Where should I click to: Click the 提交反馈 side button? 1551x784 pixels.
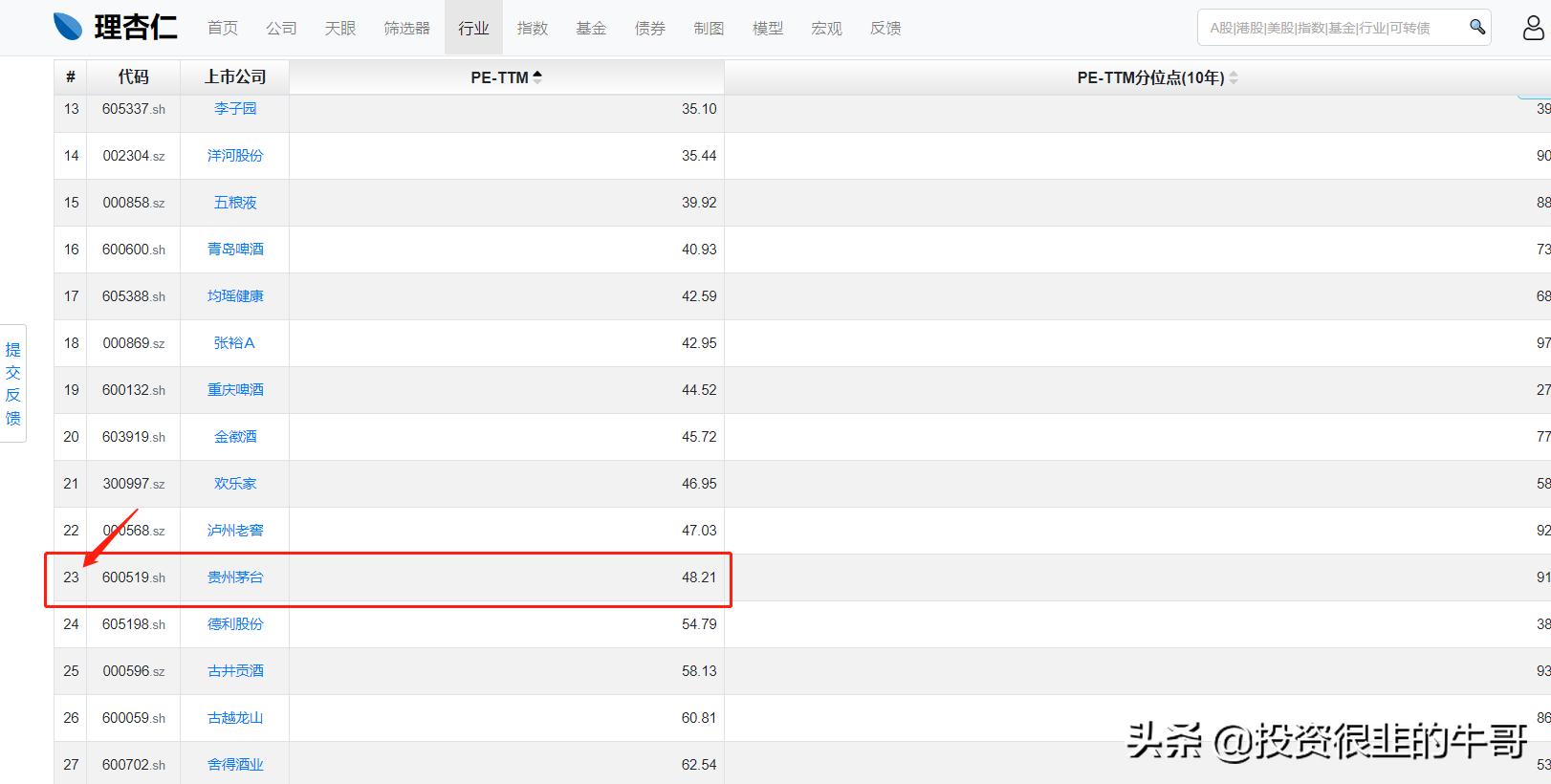tap(13, 383)
